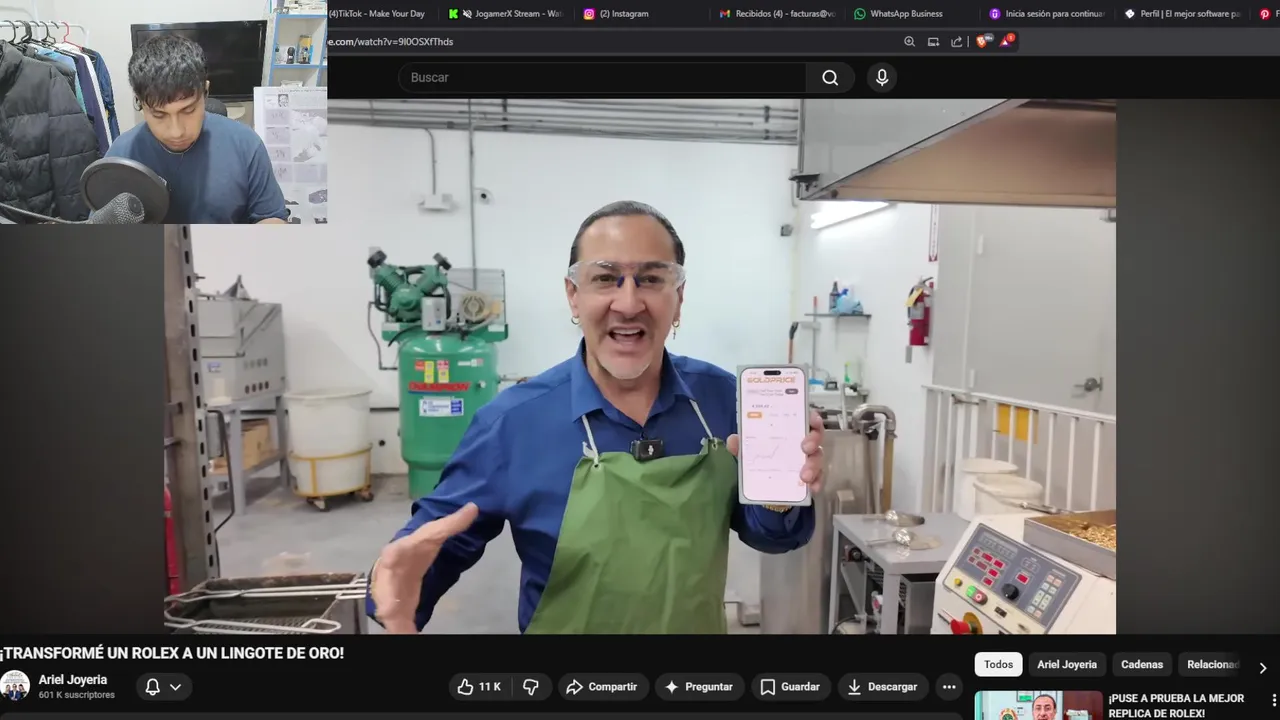
Task: Open Inicia sesión para continuar tab
Action: tap(1046, 14)
